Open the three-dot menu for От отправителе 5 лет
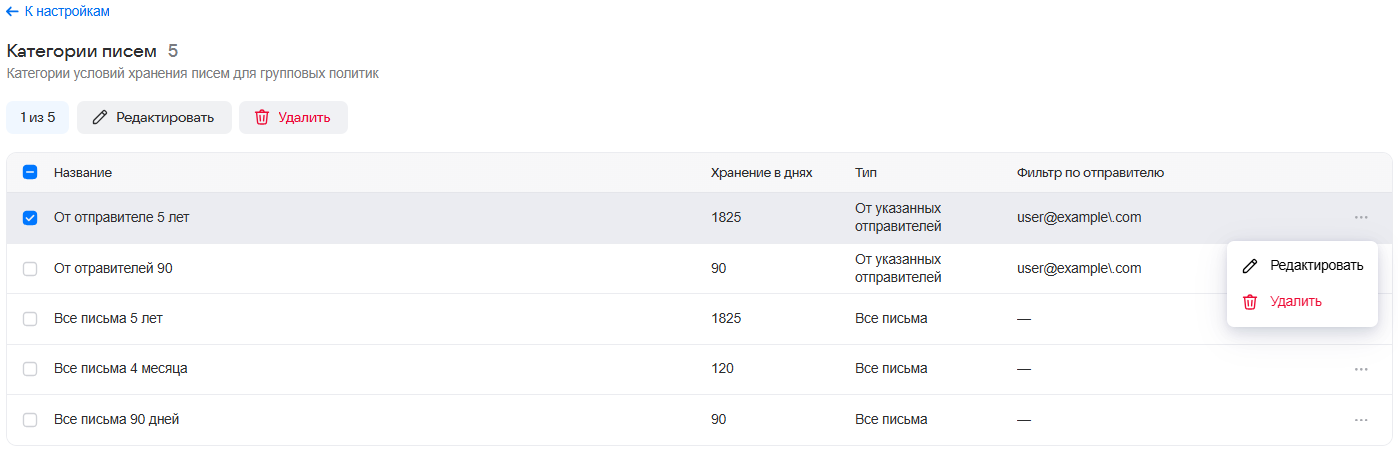 point(1361,217)
